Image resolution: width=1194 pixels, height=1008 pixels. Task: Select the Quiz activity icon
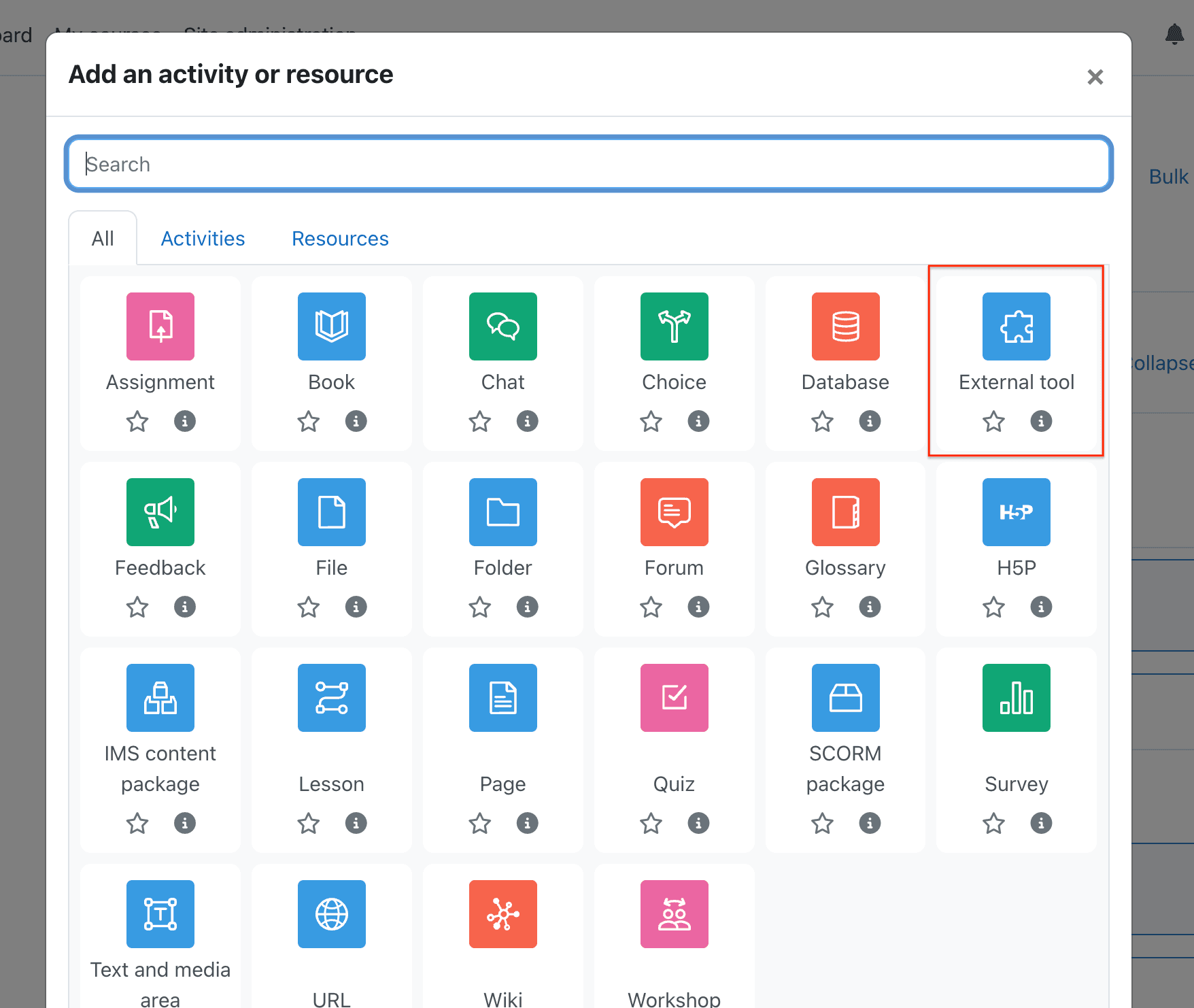(x=675, y=698)
